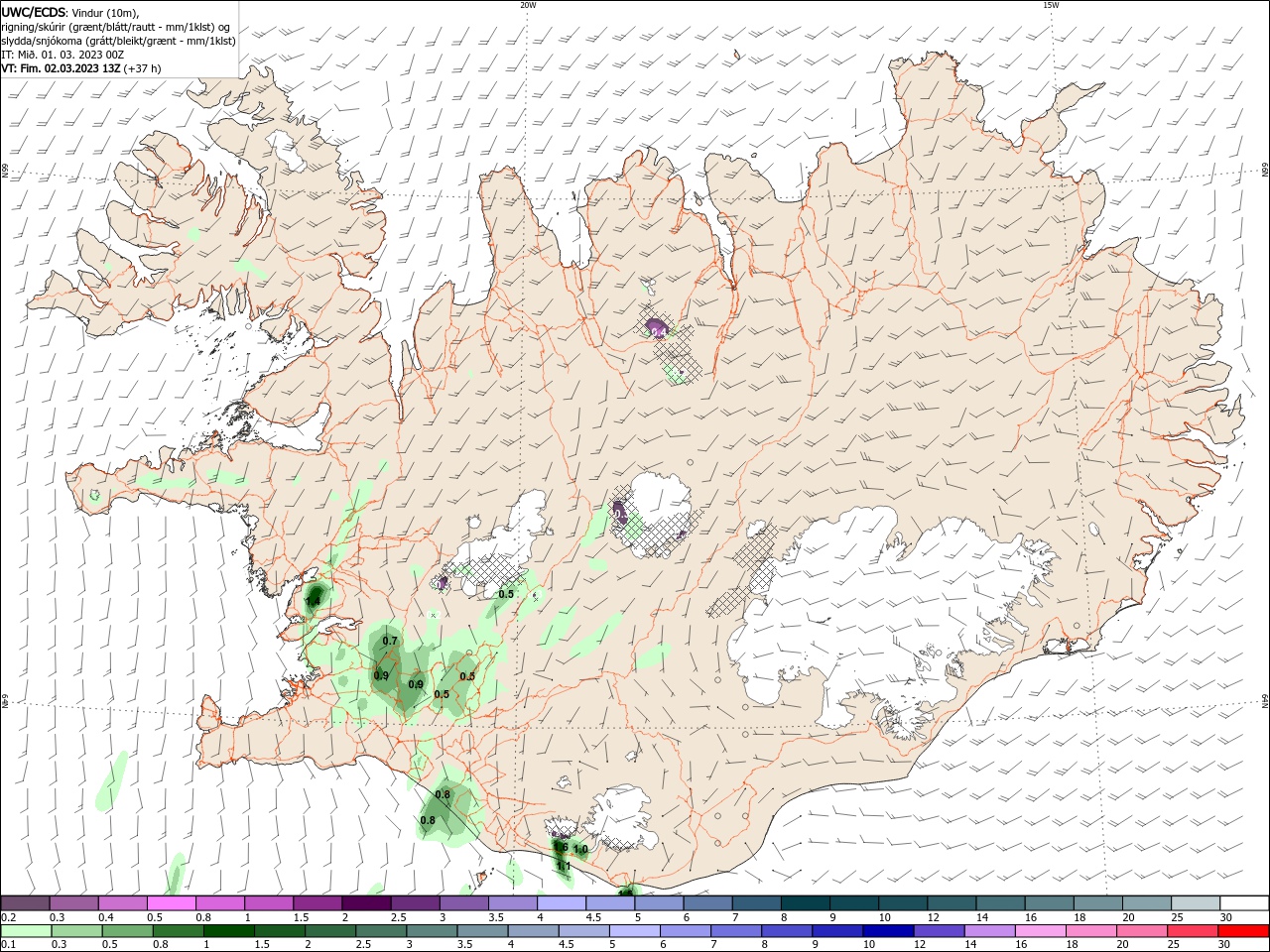This screenshot has height=952, width=1270.
Task: Click the 'slydda/snjókoma' legend description line
Action: click(118, 41)
